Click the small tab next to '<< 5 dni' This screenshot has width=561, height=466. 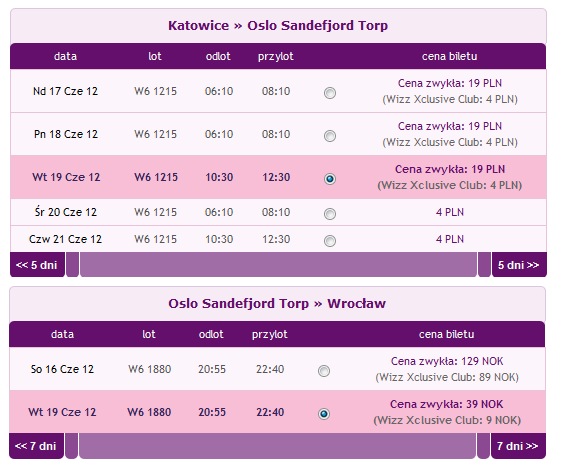click(x=72, y=265)
